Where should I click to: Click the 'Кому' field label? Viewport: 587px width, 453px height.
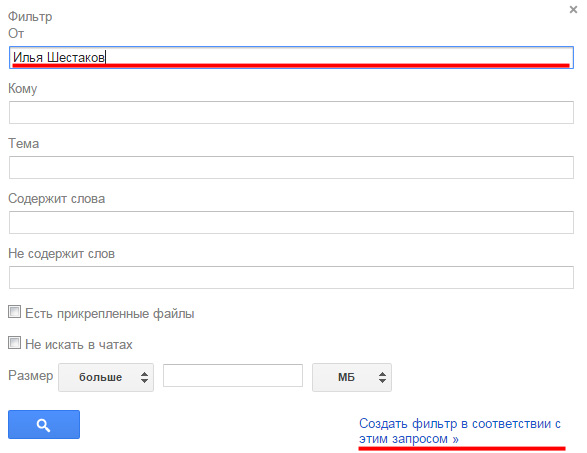tap(22, 89)
